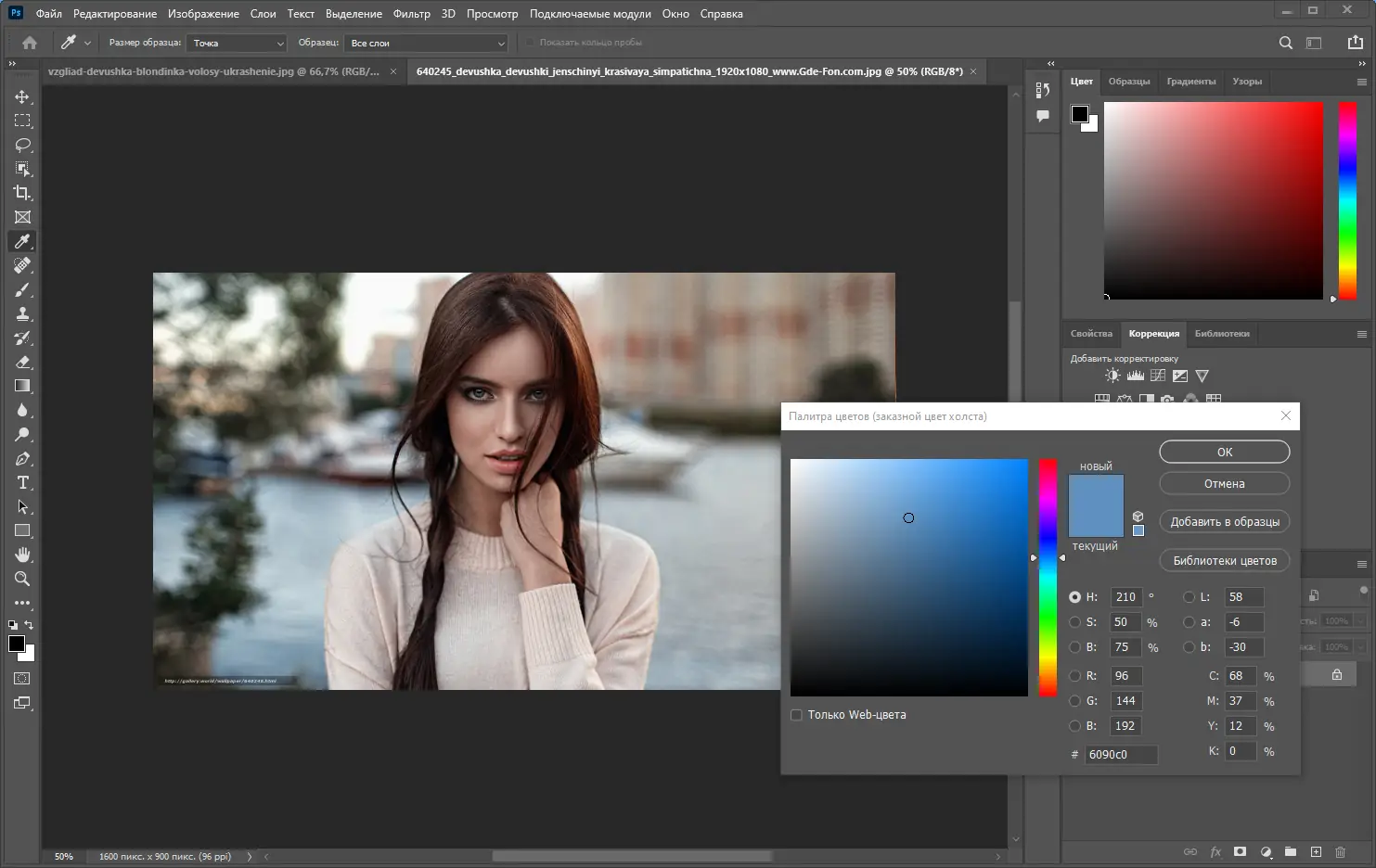Select the Hand tool

tap(22, 555)
